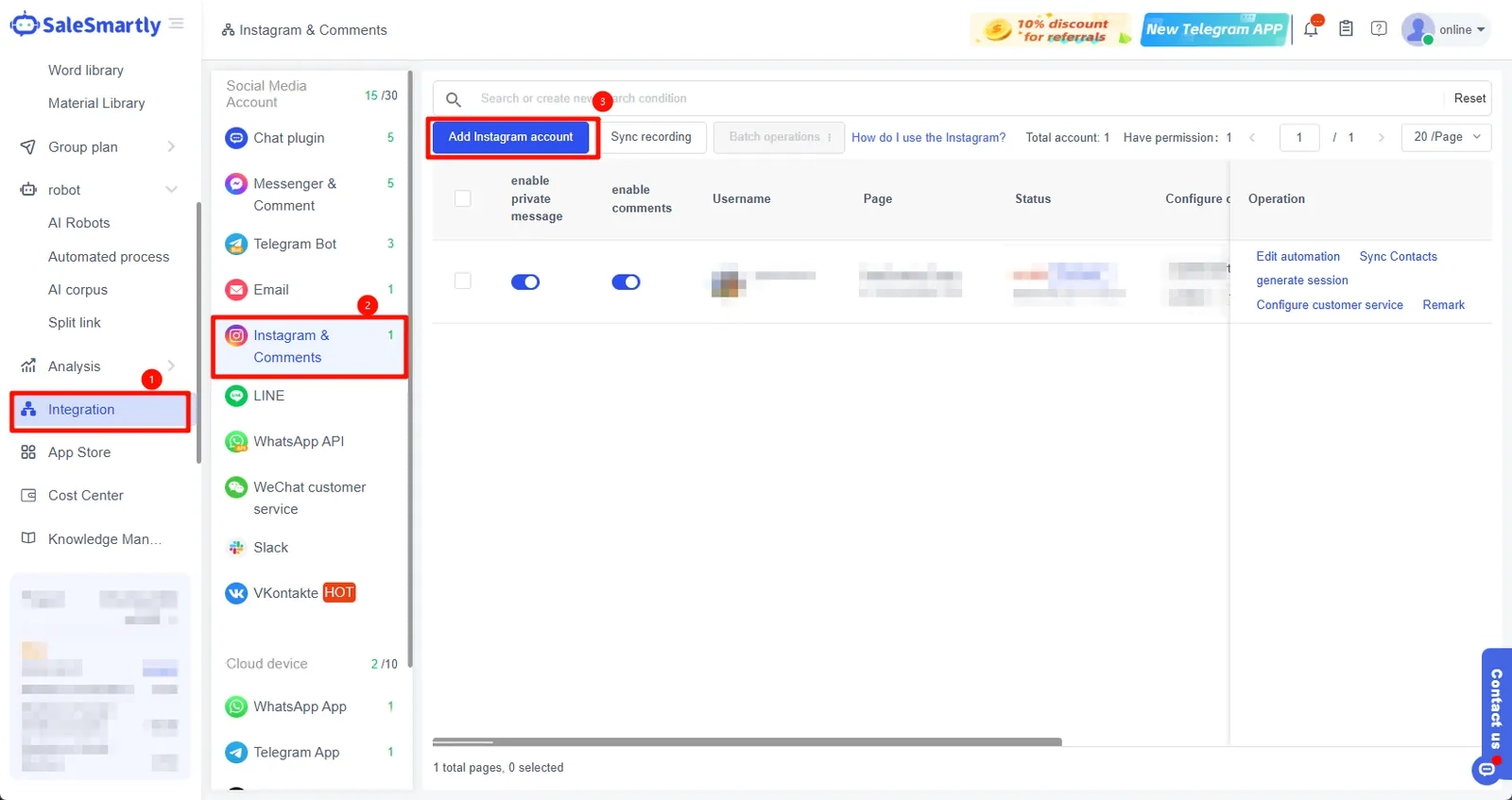Toggle enable comments switch
1512x800 pixels.
626,281
